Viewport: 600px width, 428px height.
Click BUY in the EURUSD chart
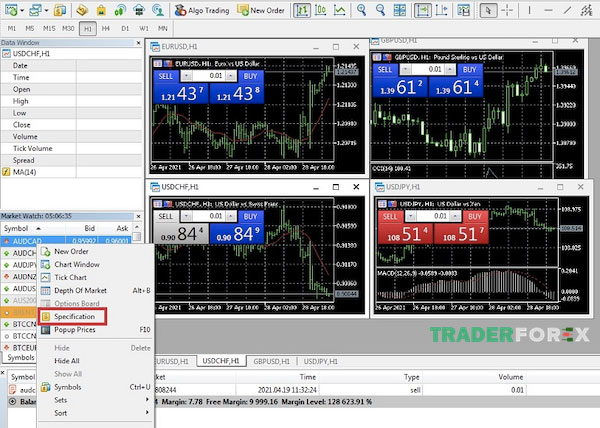pyautogui.click(x=250, y=76)
